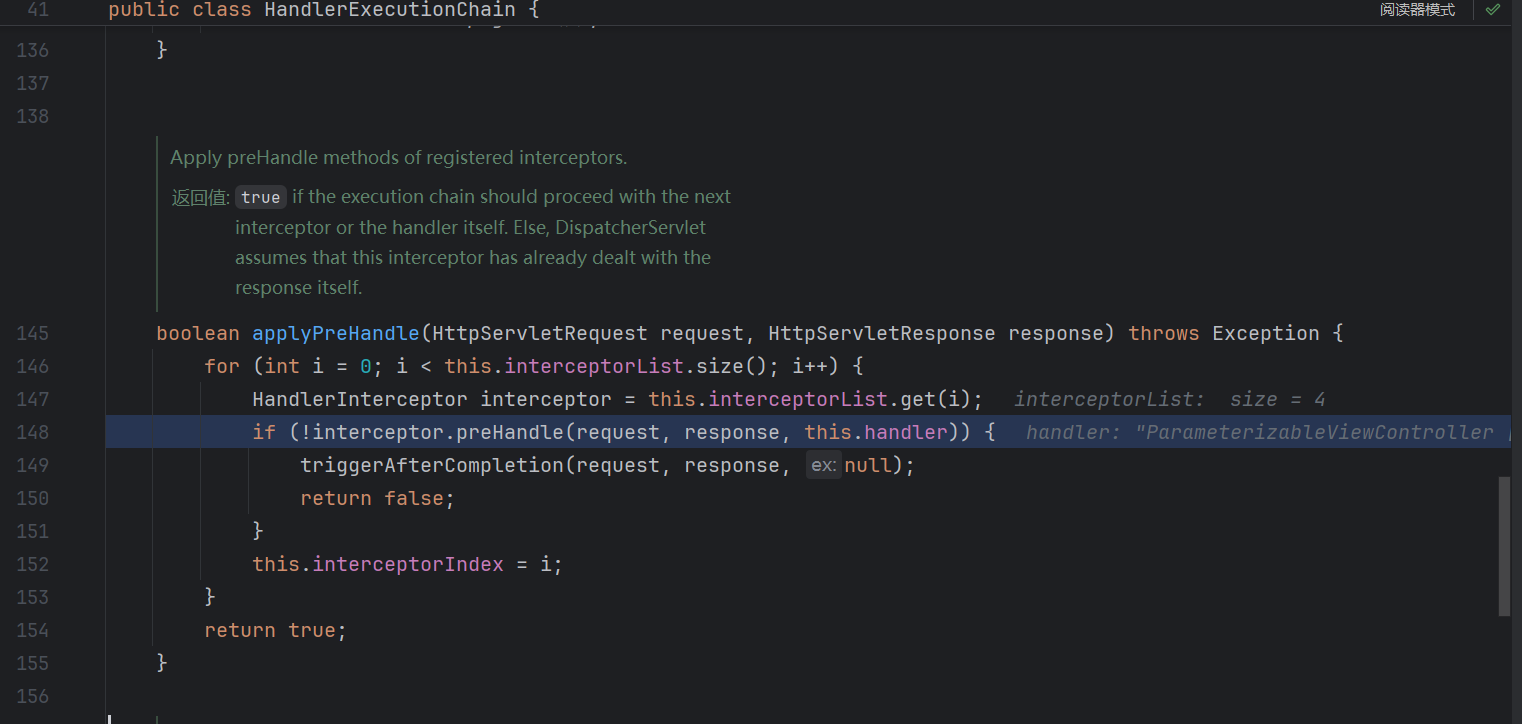Click HandlerInterceptor type on line 147
The height and width of the screenshot is (724, 1522).
pos(359,399)
